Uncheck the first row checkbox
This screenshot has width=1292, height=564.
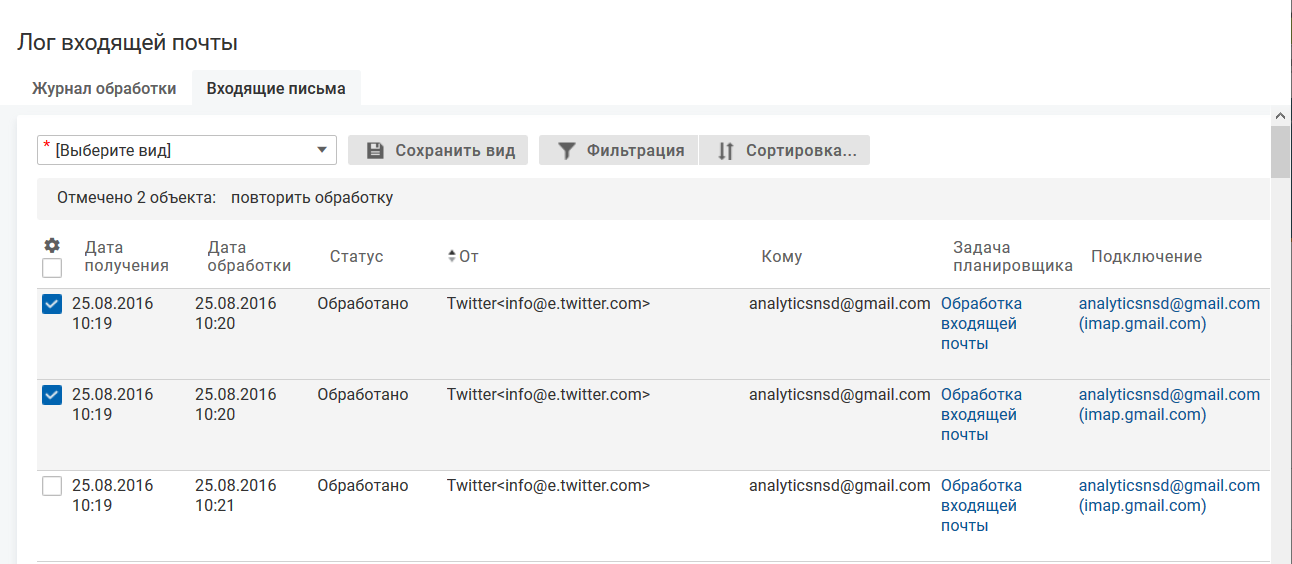click(x=52, y=305)
